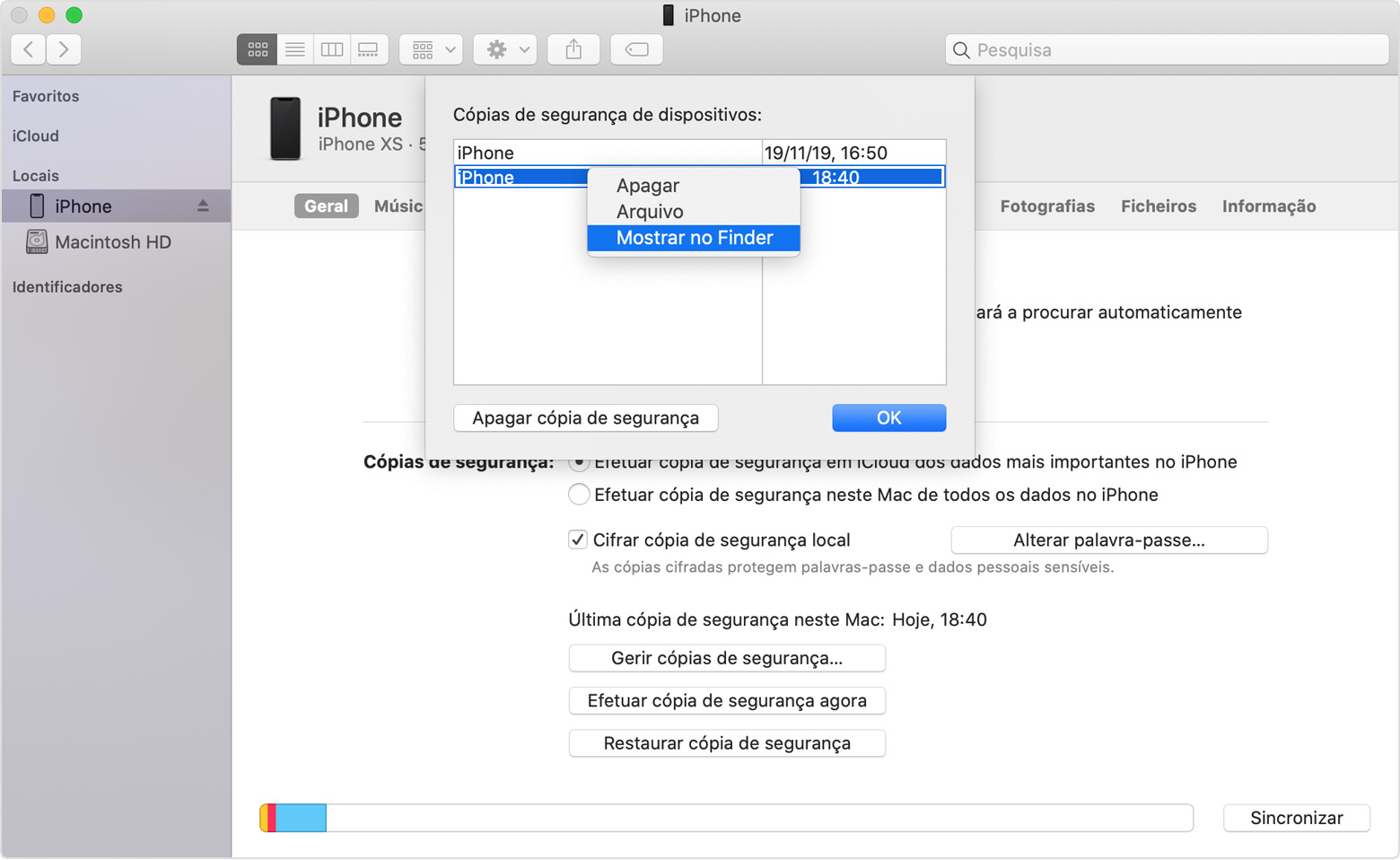Select the iCloud backup radio button
Viewport: 1400px width, 860px height.
coord(579,463)
